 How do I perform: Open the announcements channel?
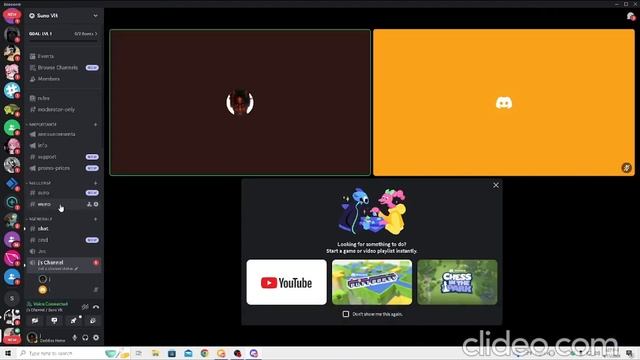pos(63,134)
